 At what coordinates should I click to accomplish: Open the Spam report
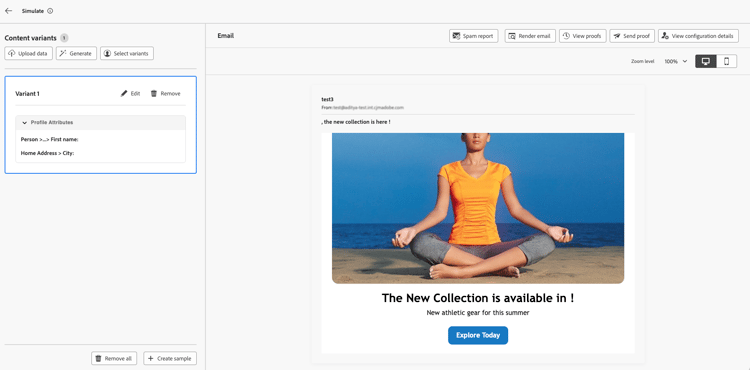click(474, 36)
